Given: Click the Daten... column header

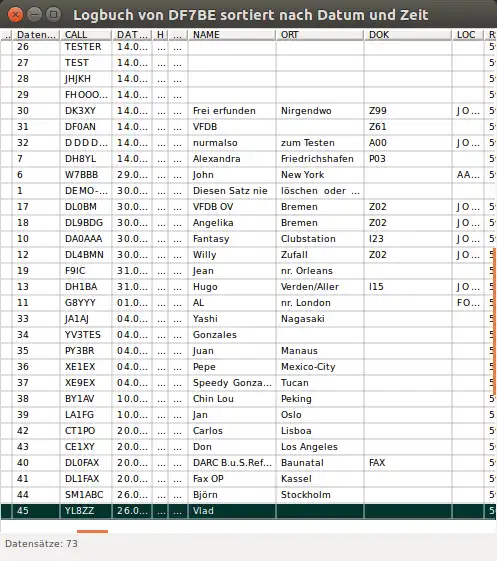Looking at the screenshot, I should [36, 35].
